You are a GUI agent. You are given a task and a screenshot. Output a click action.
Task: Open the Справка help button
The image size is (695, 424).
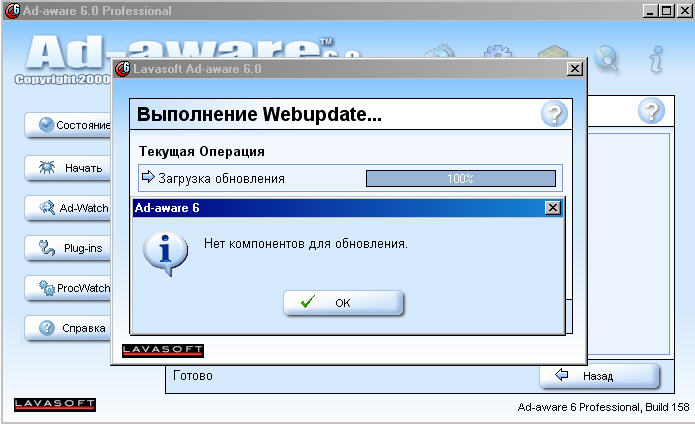(68, 328)
